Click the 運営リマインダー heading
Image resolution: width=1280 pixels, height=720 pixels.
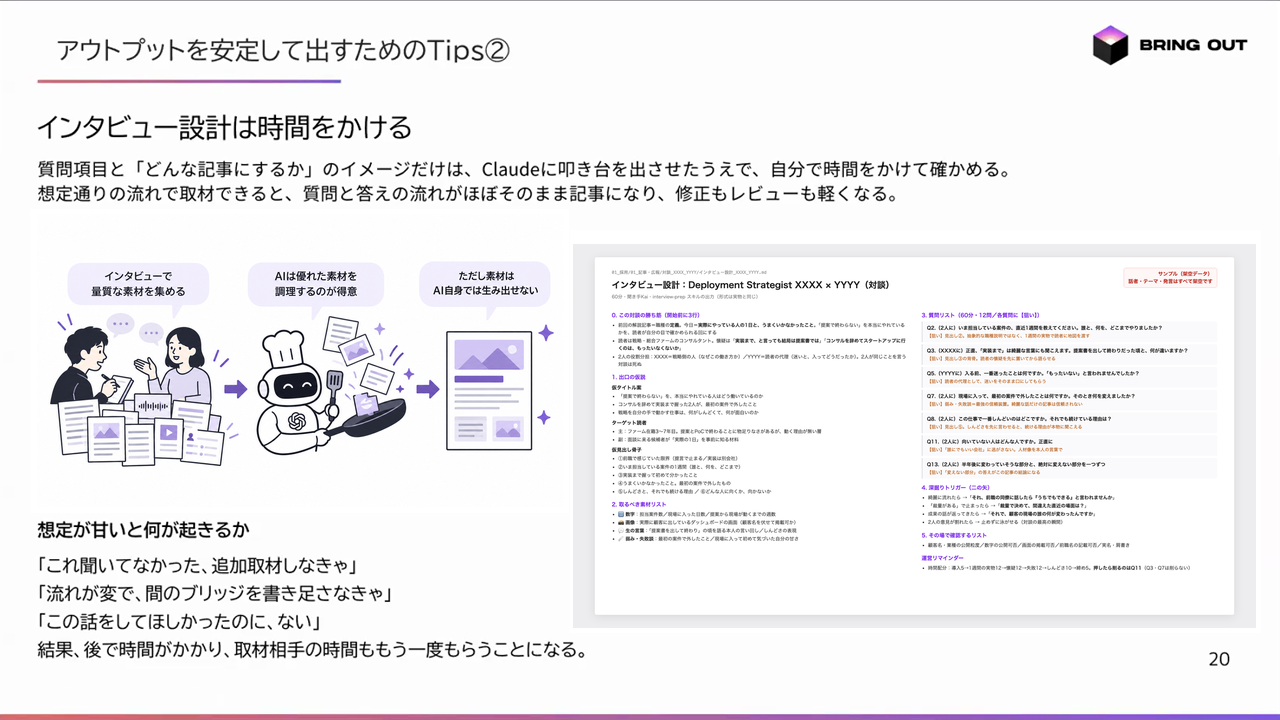click(x=944, y=557)
